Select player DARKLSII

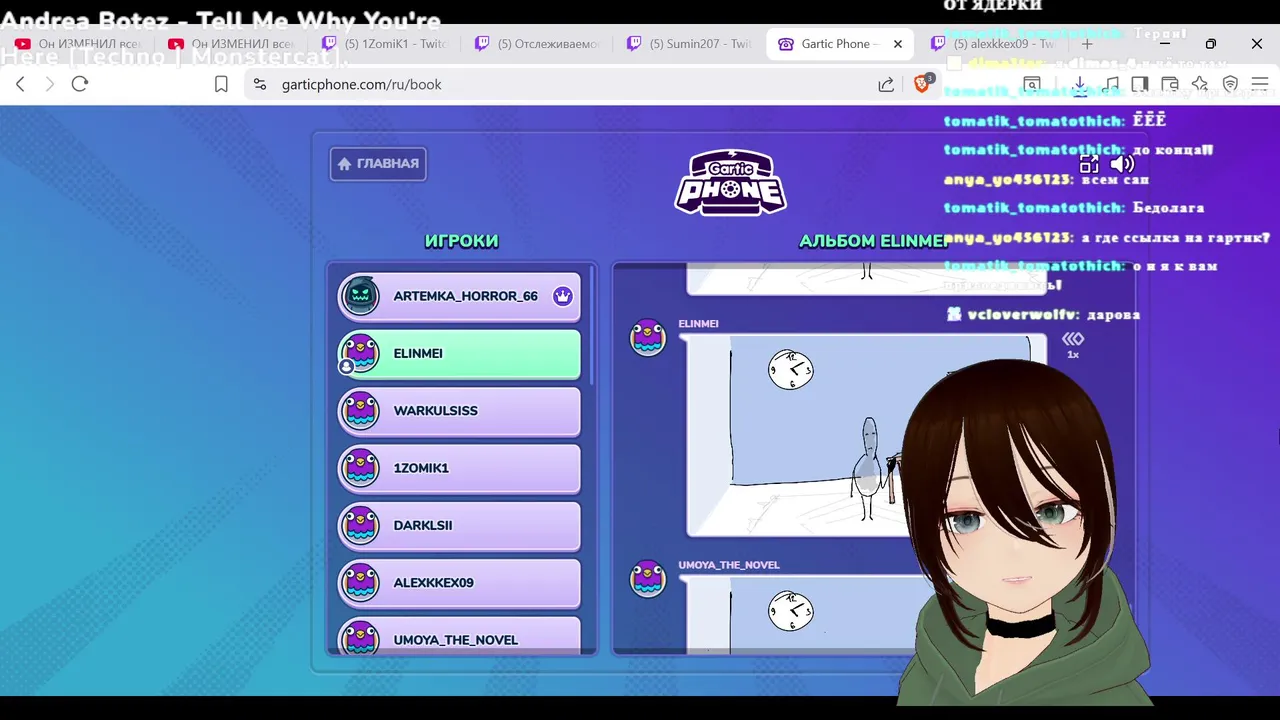(459, 525)
